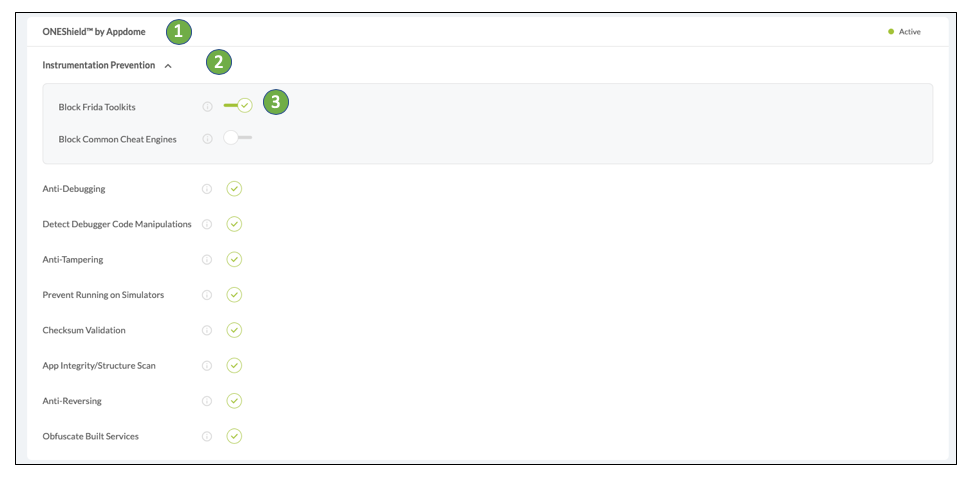This screenshot has width=967, height=491.
Task: Show info for Anti-Tampering
Action: 207,260
